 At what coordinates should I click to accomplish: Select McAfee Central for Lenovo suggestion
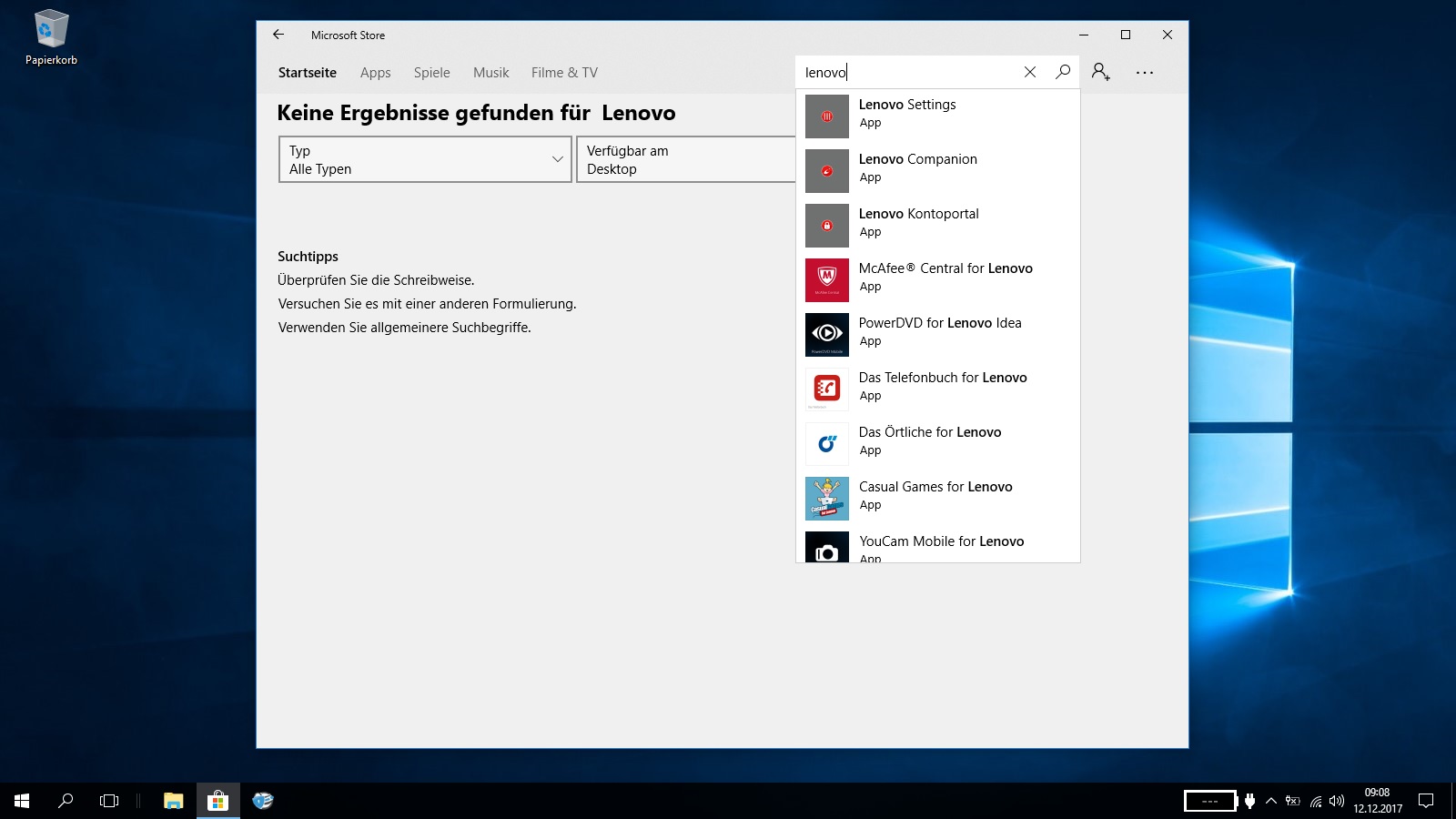coord(945,268)
